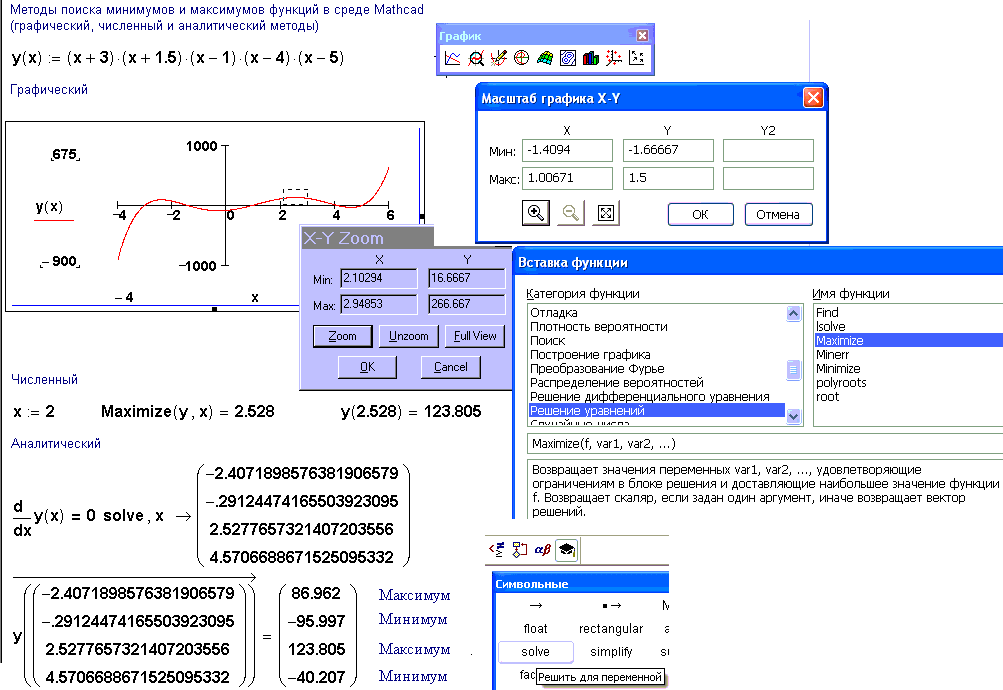
Task: Insert a 3D bar chart from График toolbar
Action: coord(590,58)
